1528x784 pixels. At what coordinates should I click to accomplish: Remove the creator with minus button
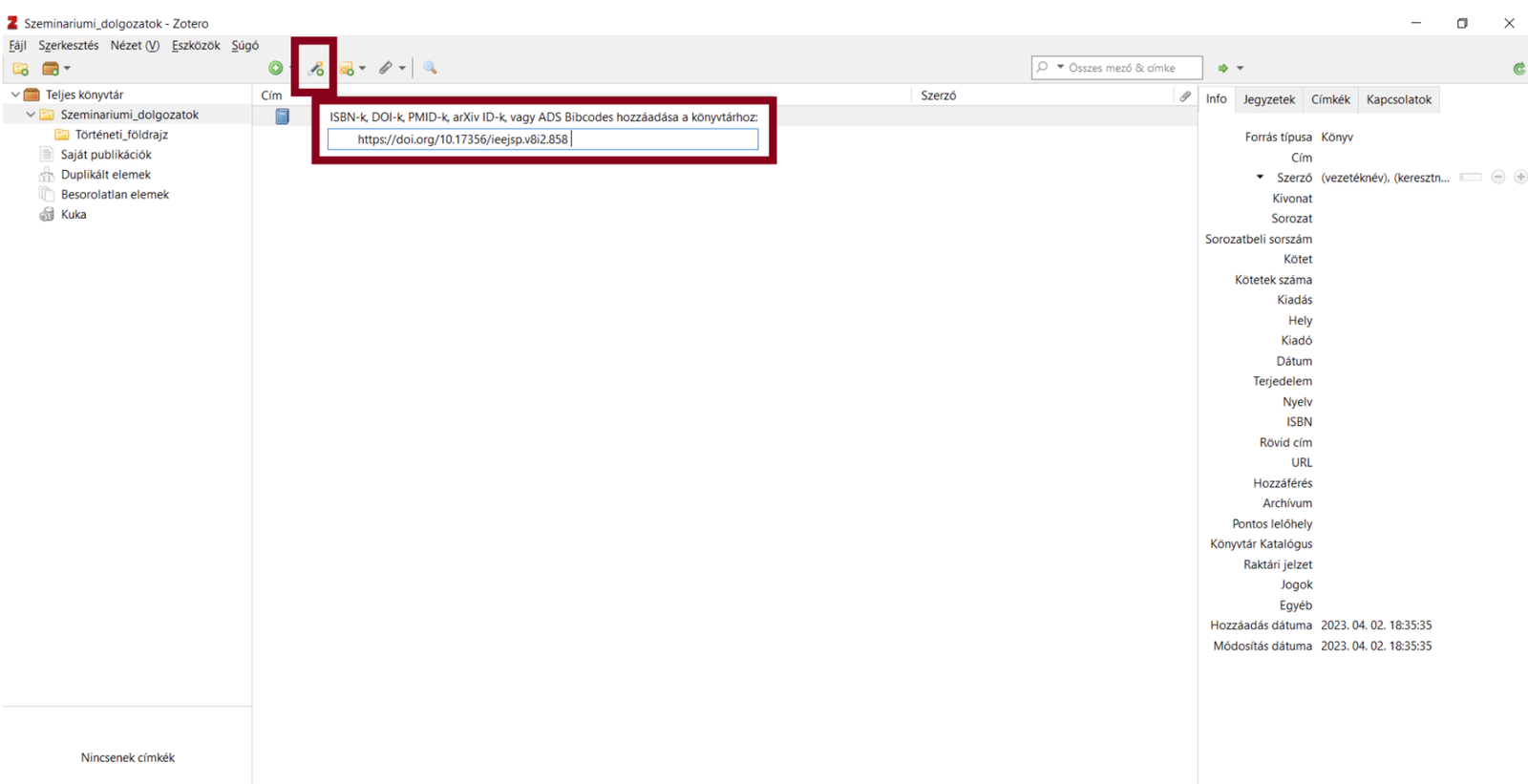pyautogui.click(x=1498, y=178)
